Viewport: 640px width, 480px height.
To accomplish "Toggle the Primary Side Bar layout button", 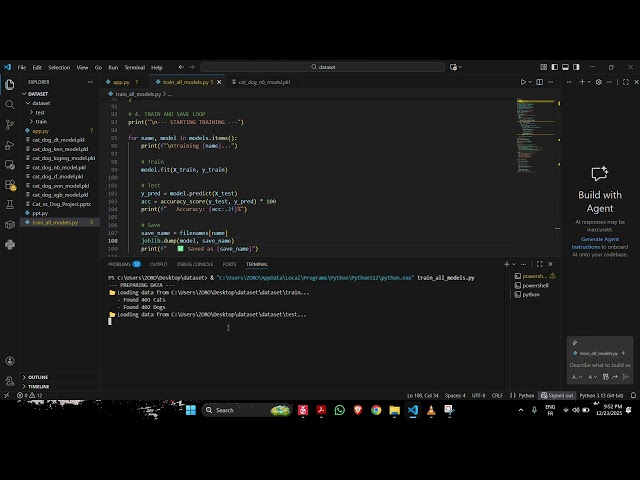I will click(x=554, y=67).
